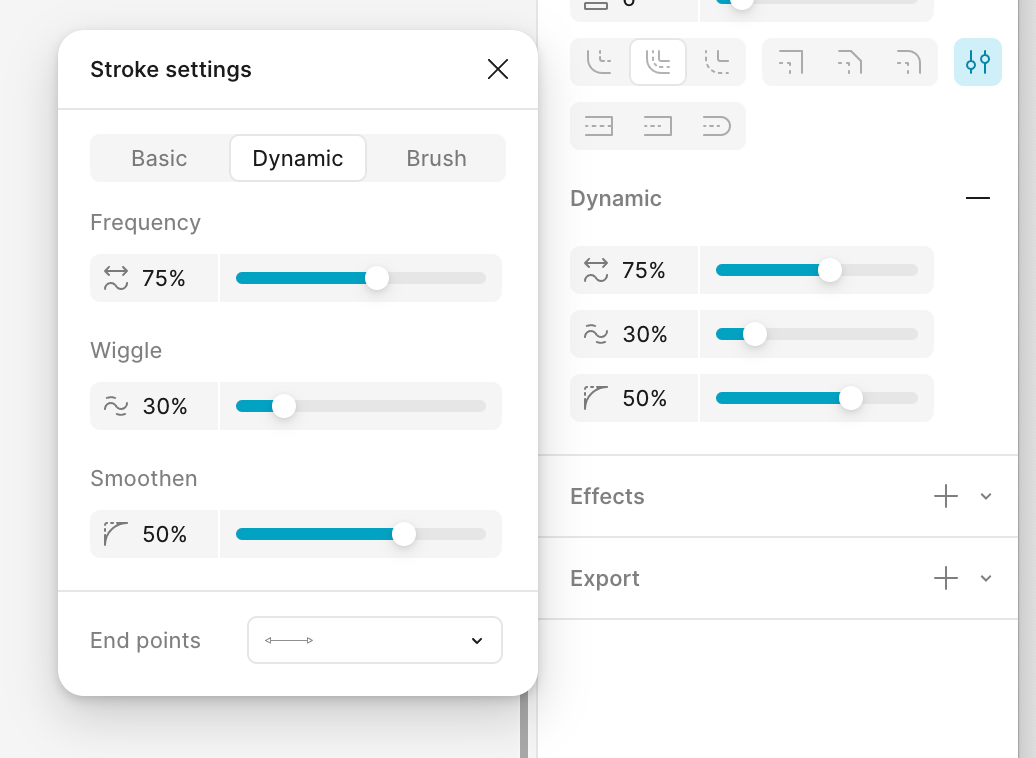Switch to the Basic stroke tab

(x=159, y=159)
